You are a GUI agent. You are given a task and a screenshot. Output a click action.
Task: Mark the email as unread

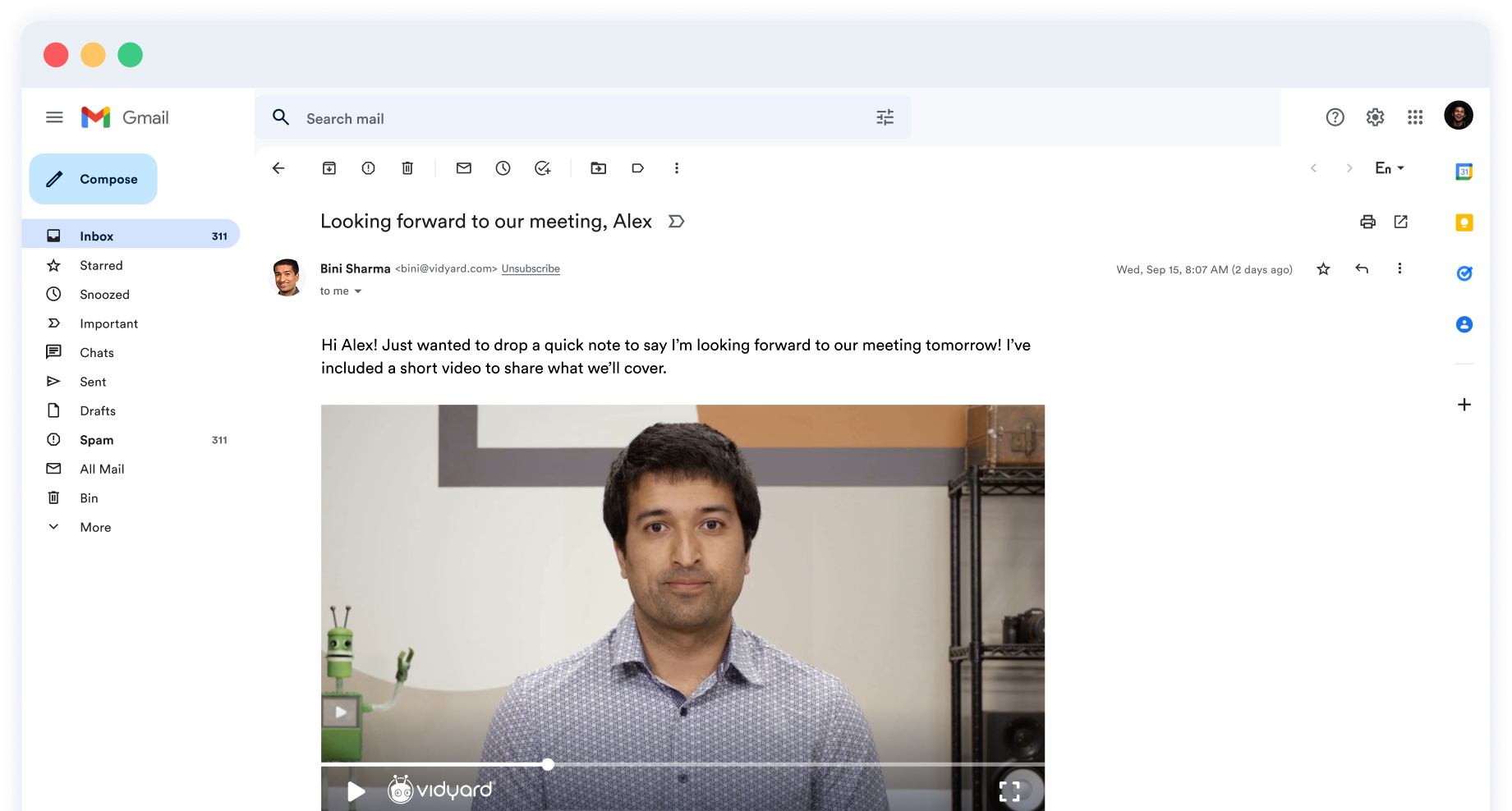464,168
